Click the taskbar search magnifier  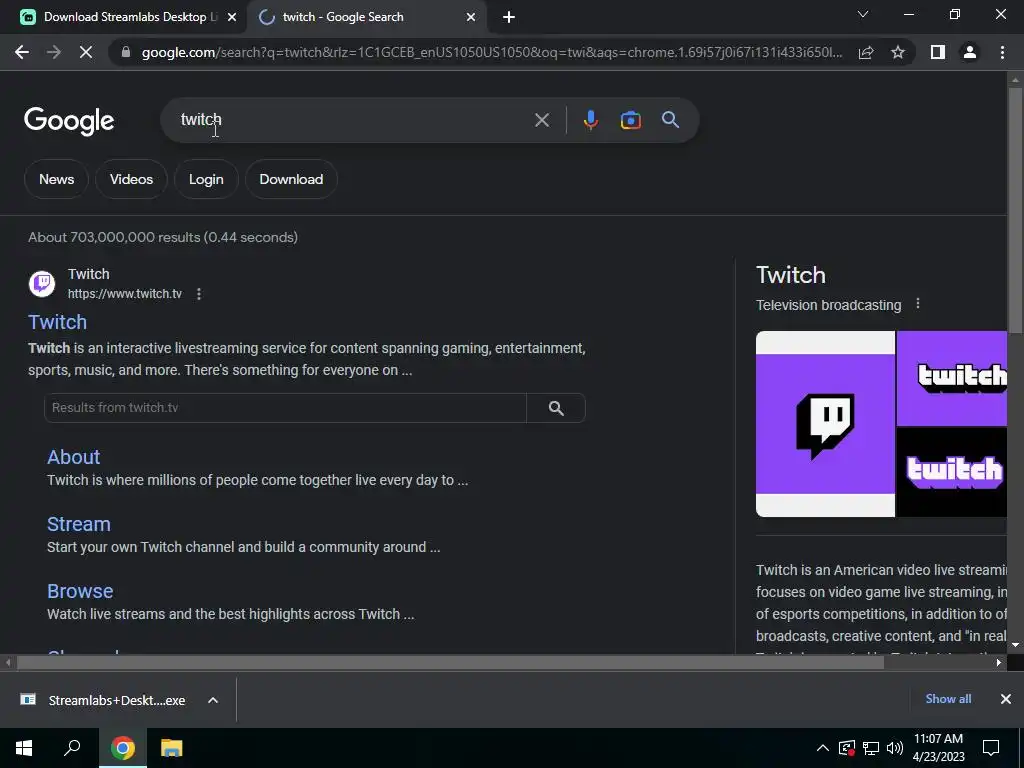point(72,748)
